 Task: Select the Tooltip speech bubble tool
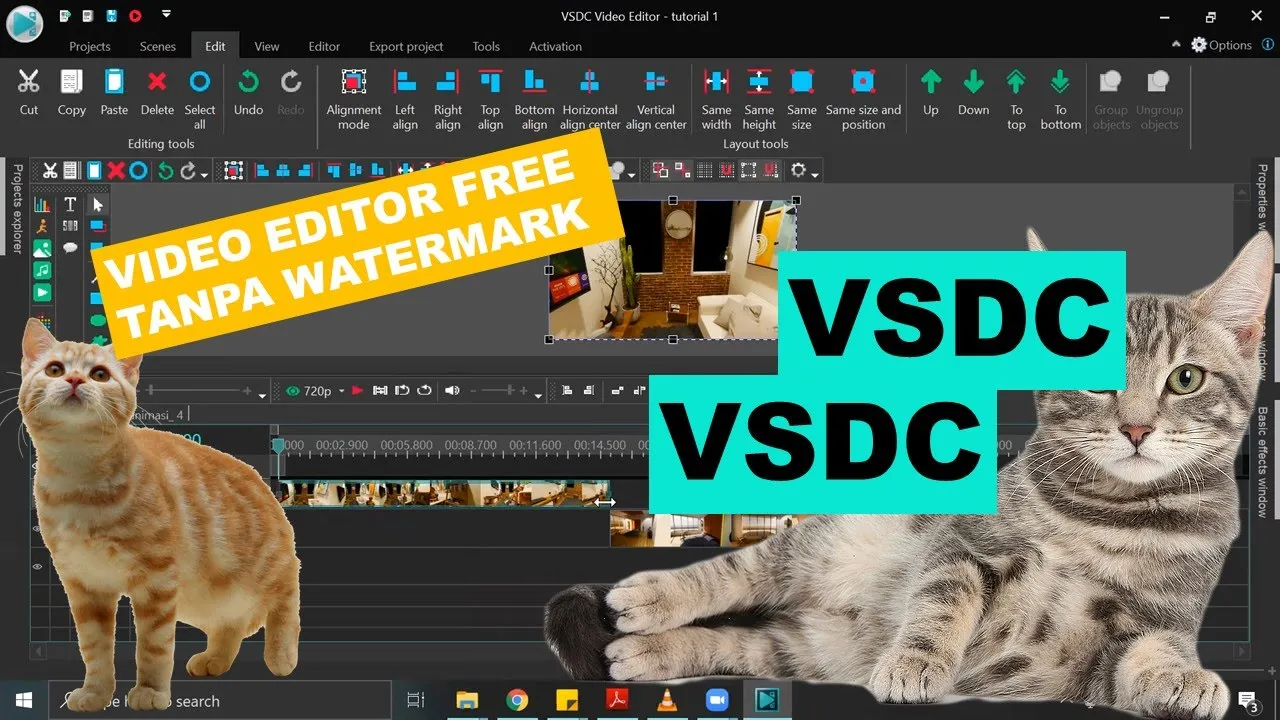point(70,248)
